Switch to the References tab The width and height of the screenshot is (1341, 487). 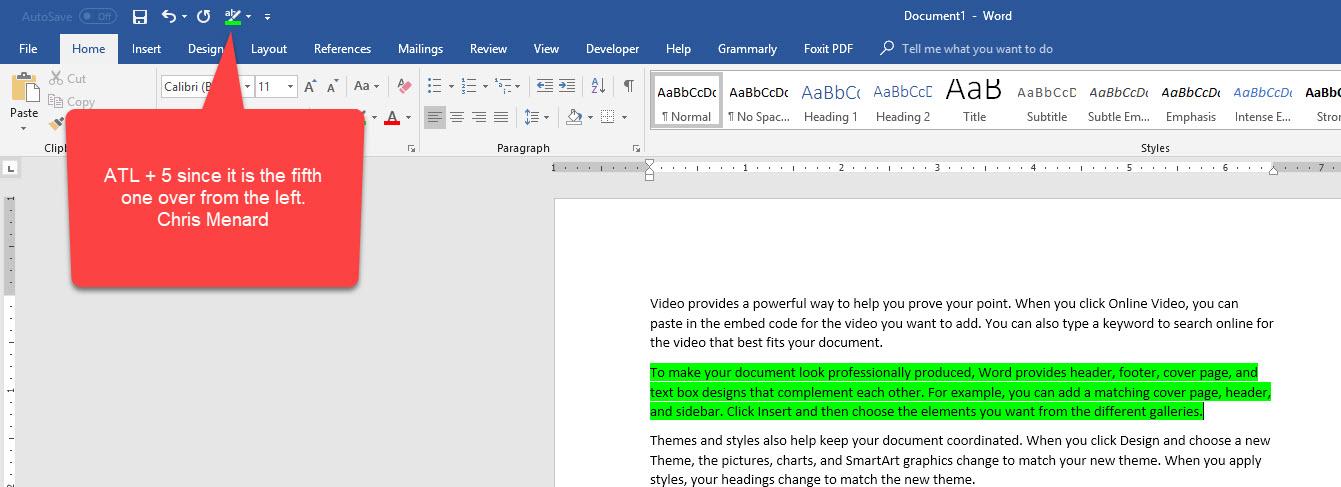342,48
